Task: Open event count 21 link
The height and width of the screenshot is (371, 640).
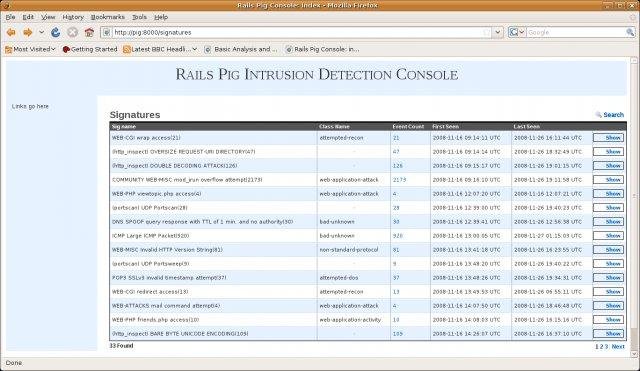Action: point(396,138)
